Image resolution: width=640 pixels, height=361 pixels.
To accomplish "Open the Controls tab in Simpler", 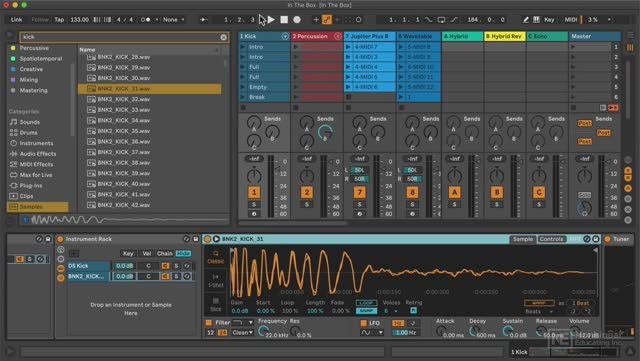I will 551,239.
